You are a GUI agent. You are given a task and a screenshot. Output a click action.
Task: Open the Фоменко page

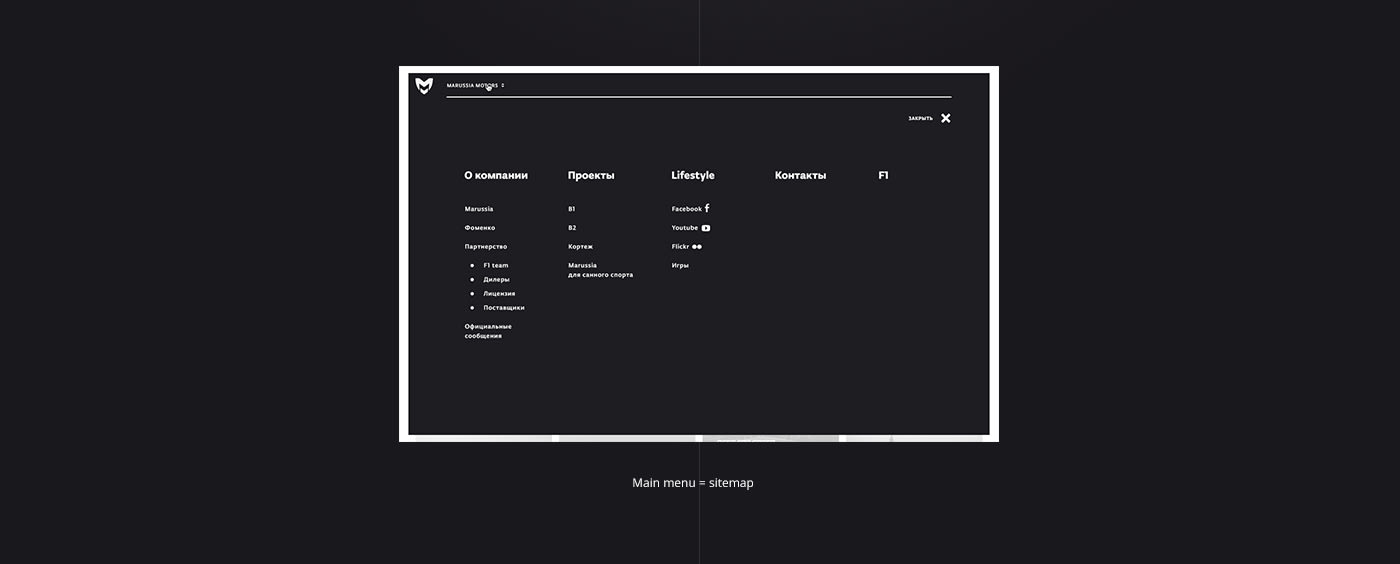pyautogui.click(x=480, y=228)
